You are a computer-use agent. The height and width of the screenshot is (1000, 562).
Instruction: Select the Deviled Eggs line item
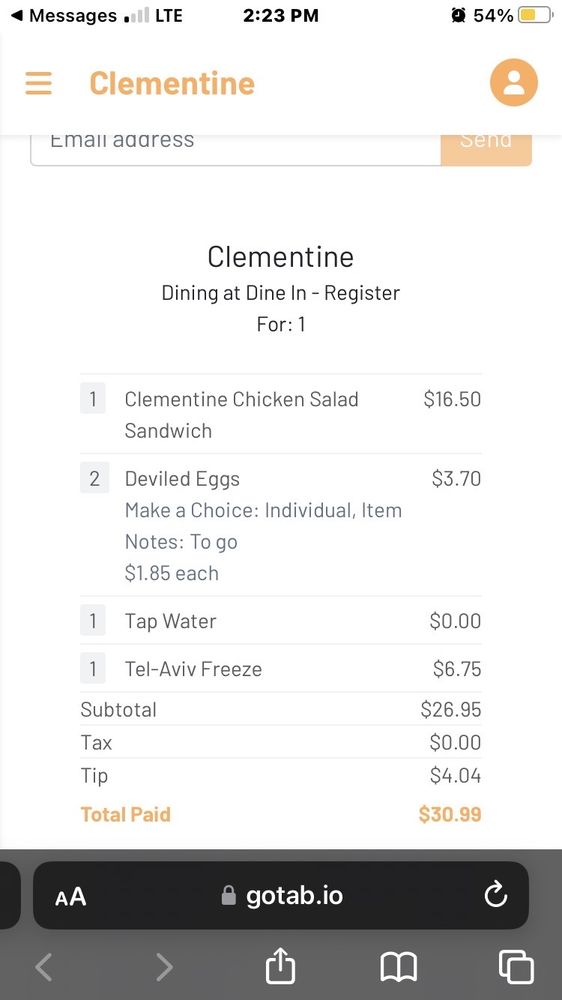click(x=281, y=525)
